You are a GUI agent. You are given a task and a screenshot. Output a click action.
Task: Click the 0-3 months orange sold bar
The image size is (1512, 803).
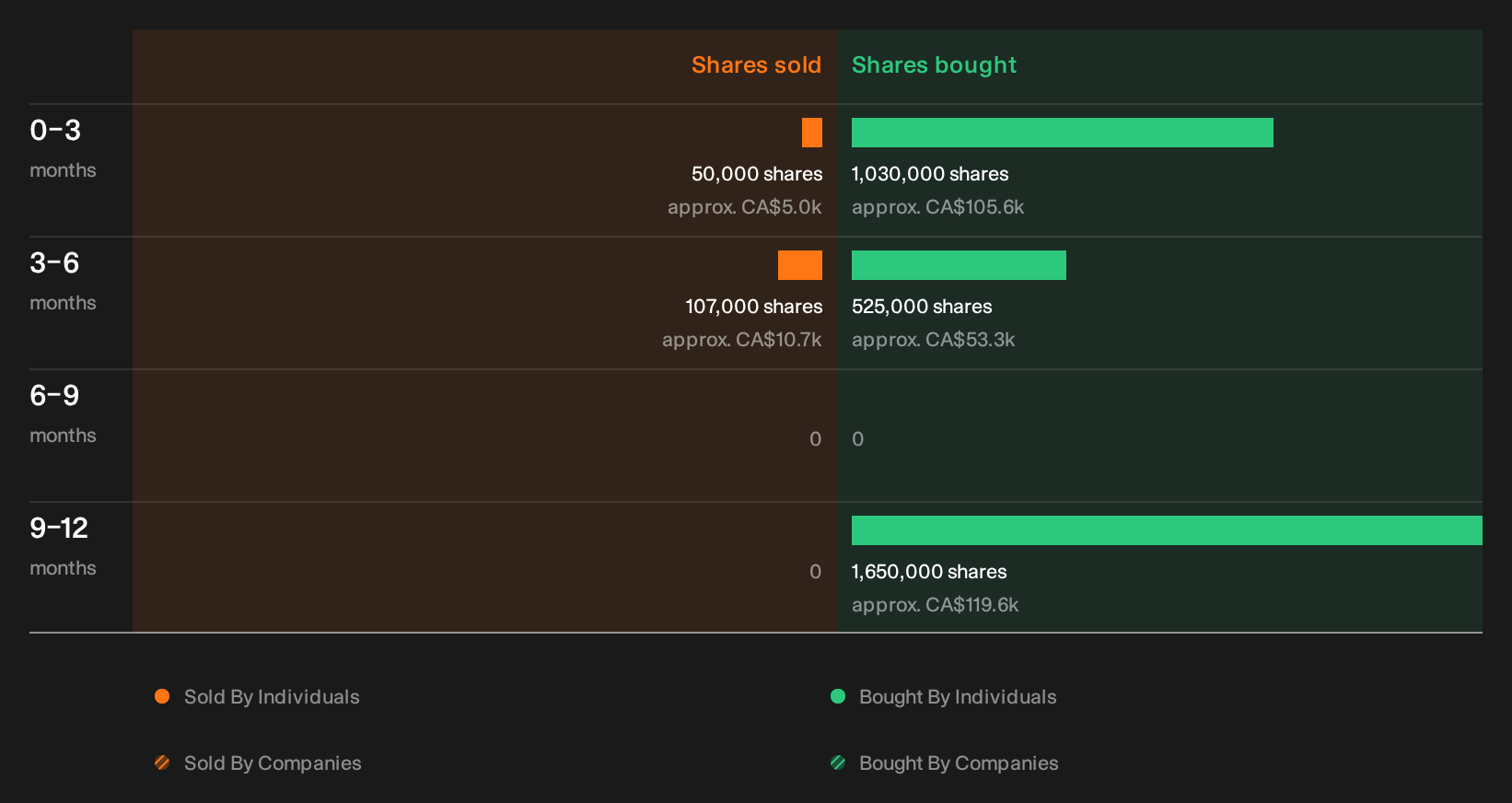pos(812,133)
